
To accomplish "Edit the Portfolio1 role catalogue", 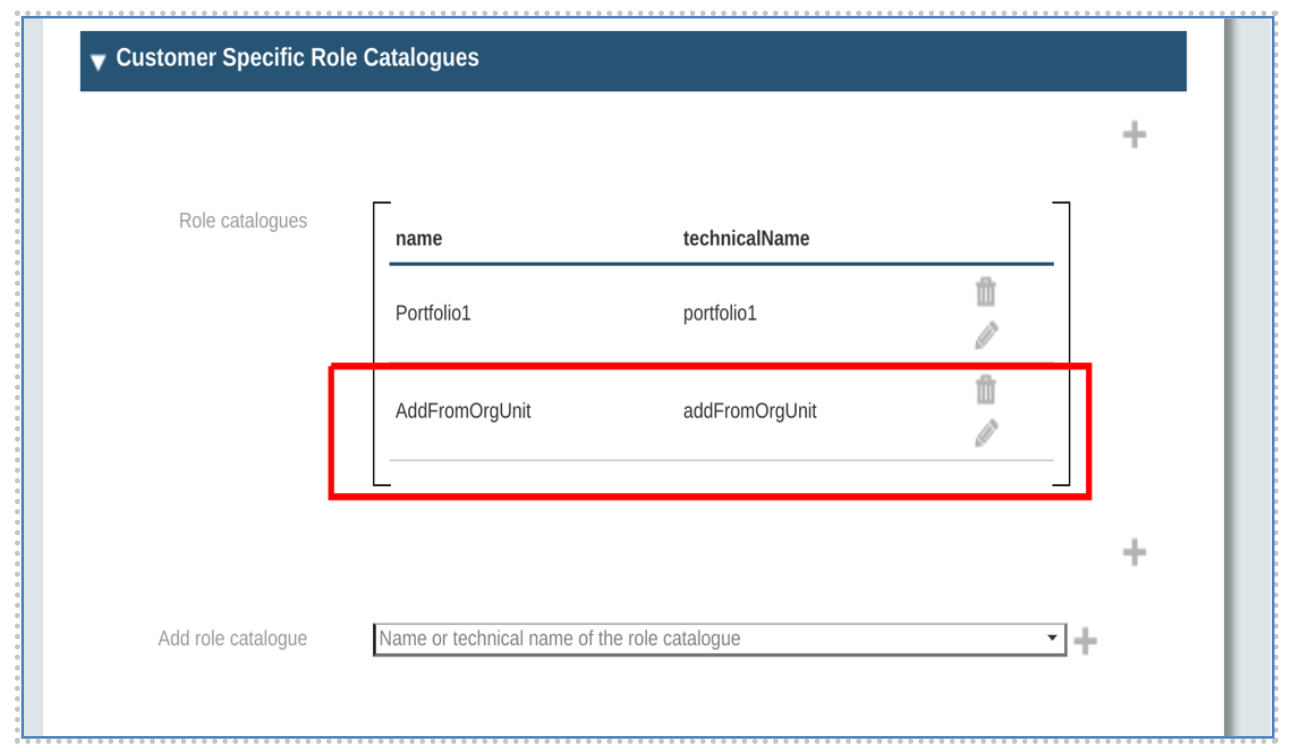I will 985,335.
